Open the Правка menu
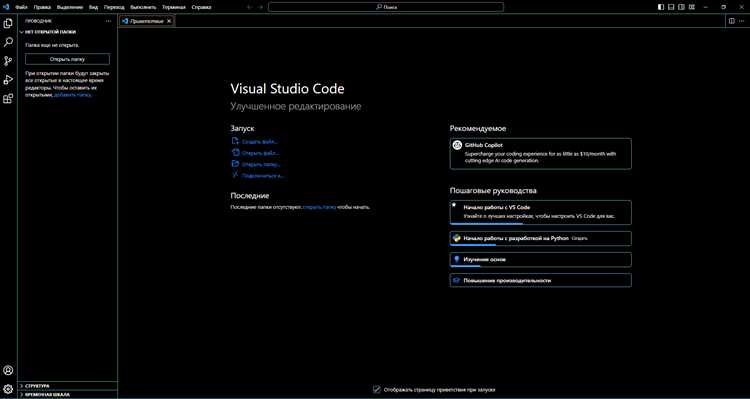The image size is (750, 399). [42, 7]
